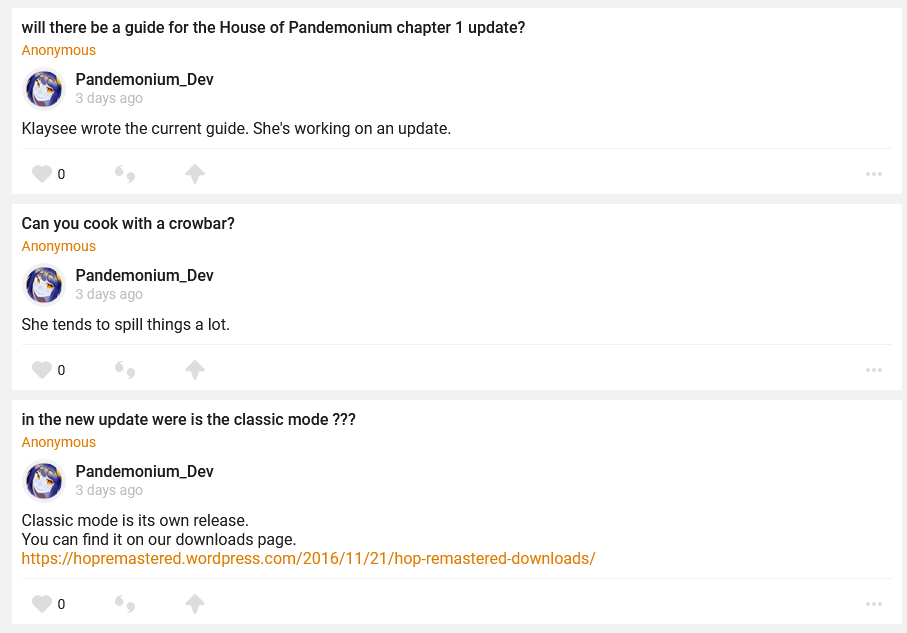
Task: Open more options on classic mode post
Action: pos(874,604)
